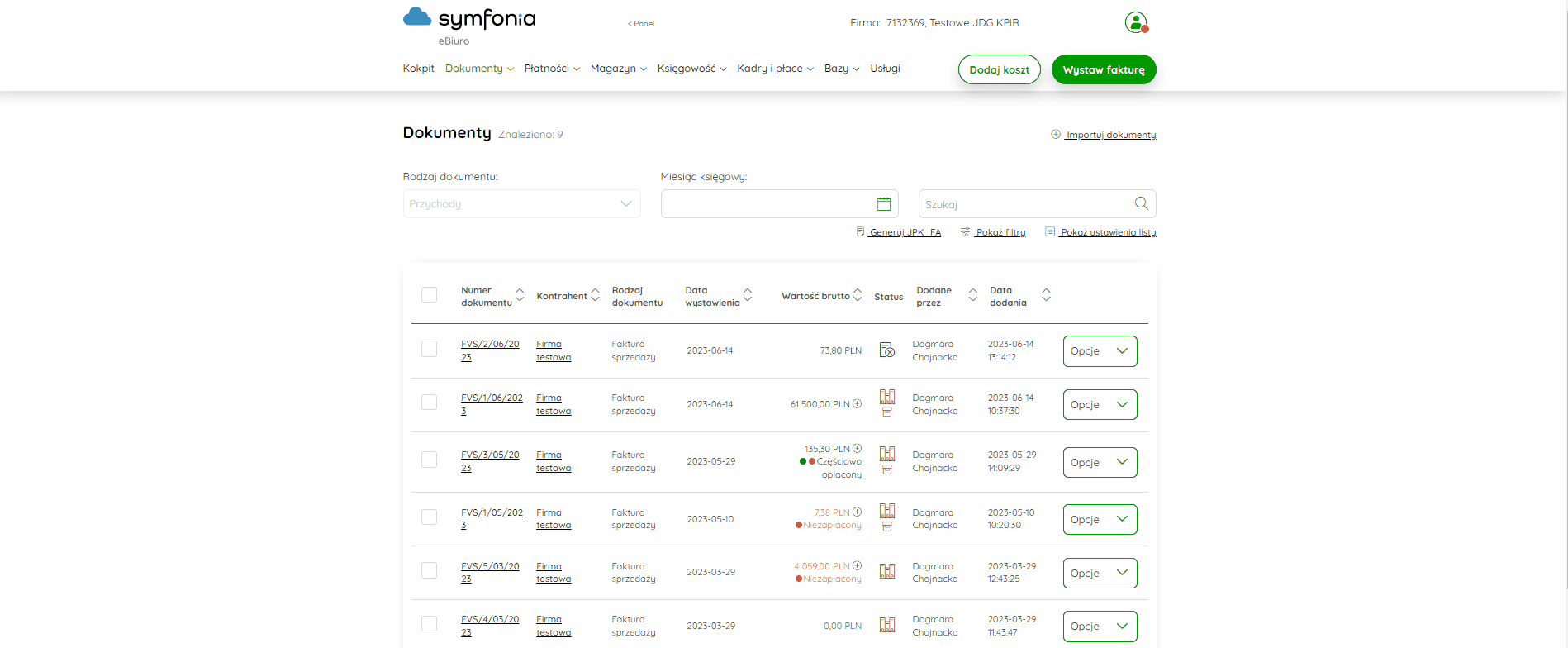Go back via the Panel link
The width and height of the screenshot is (1568, 648).
click(x=641, y=24)
